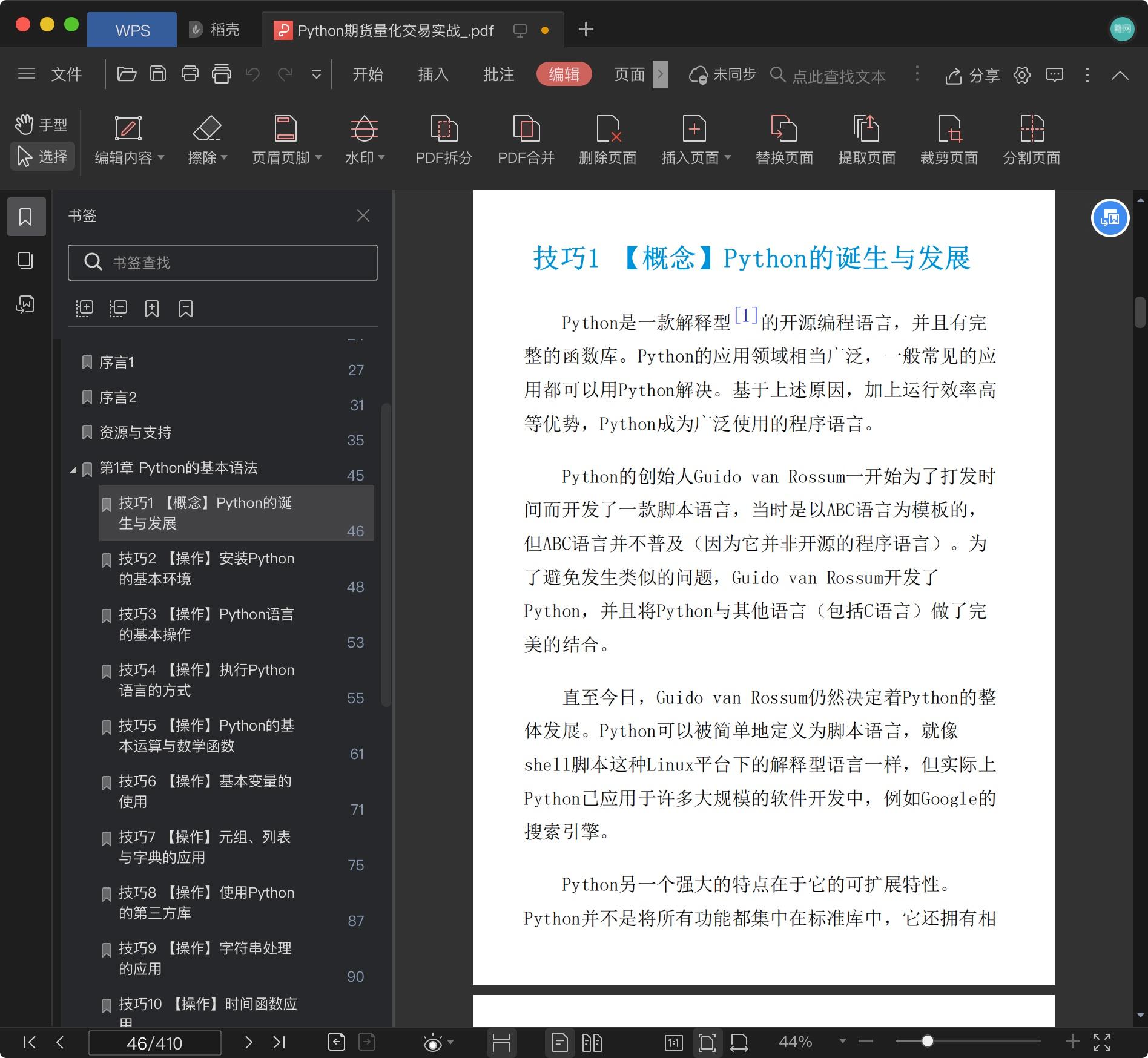Activate the Select (选择) cursor tool

[42, 156]
